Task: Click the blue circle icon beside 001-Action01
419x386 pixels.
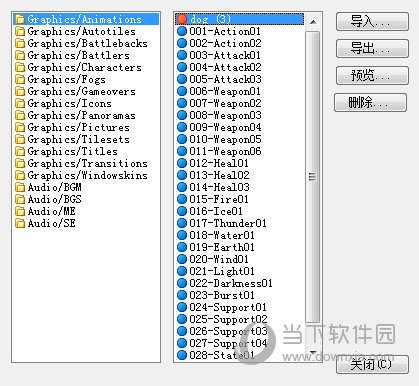Action: click(x=182, y=31)
